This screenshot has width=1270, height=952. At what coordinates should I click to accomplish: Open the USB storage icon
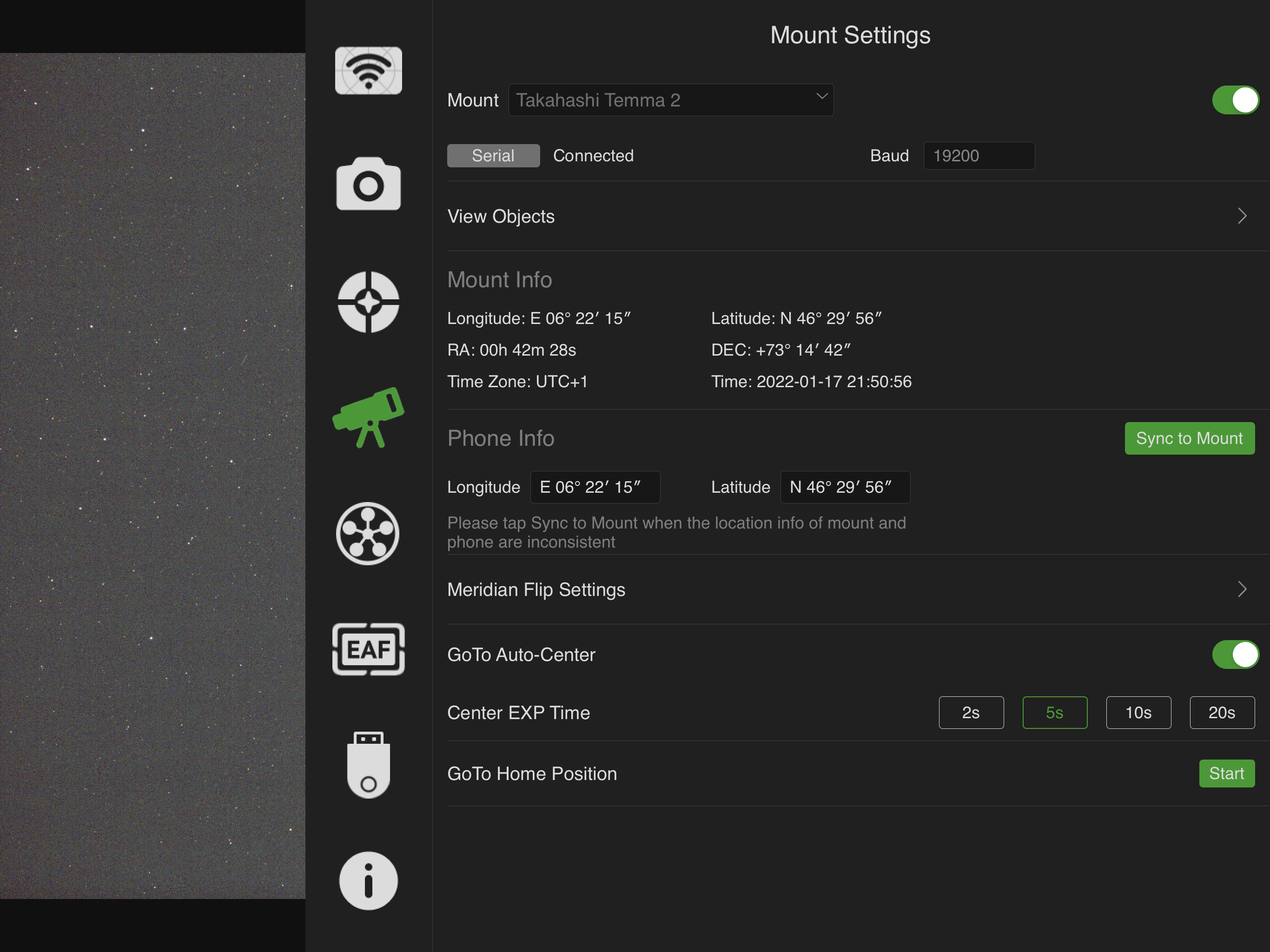[x=368, y=765]
